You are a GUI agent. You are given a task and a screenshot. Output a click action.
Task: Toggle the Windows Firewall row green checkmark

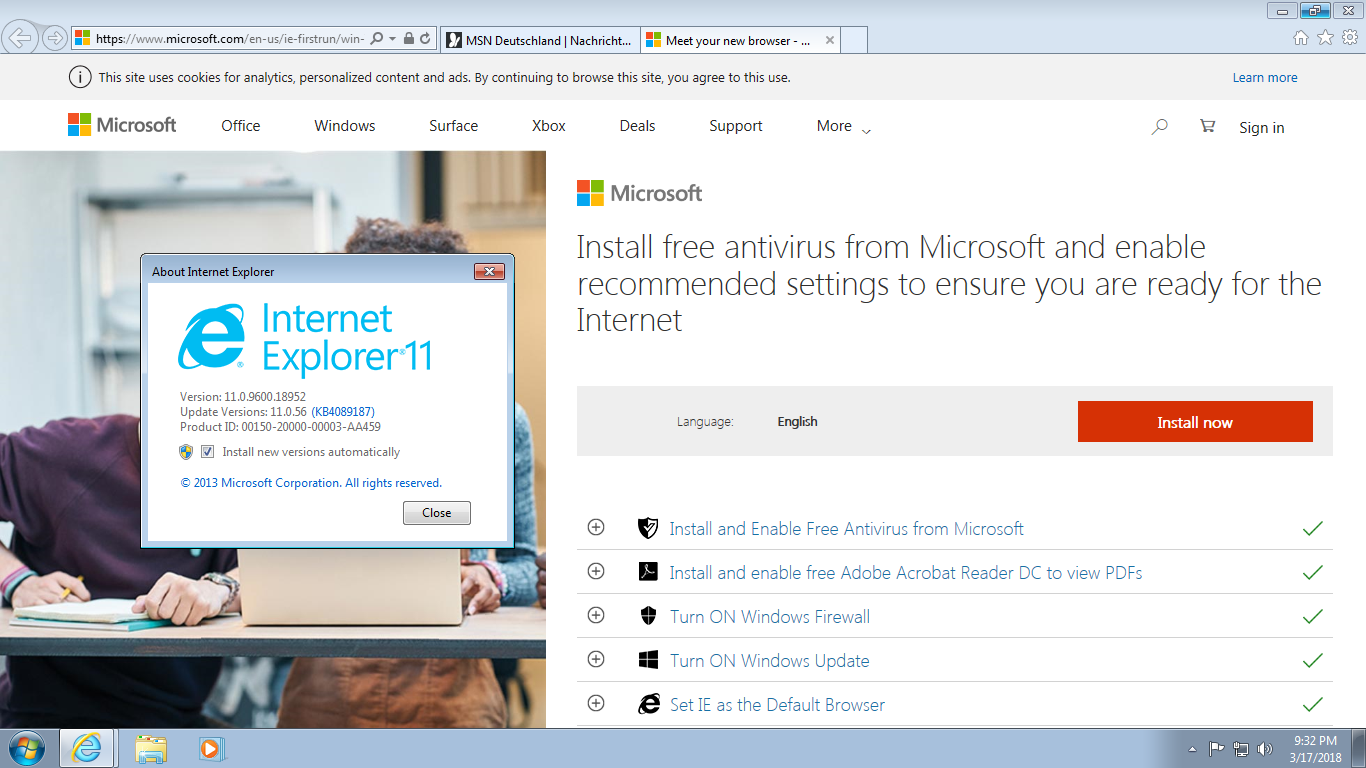[1312, 616]
